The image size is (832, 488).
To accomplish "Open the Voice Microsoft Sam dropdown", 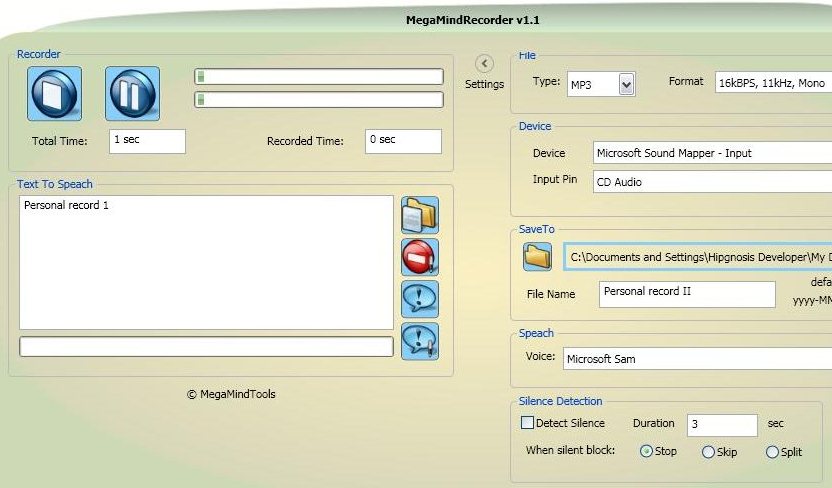I will (x=697, y=359).
